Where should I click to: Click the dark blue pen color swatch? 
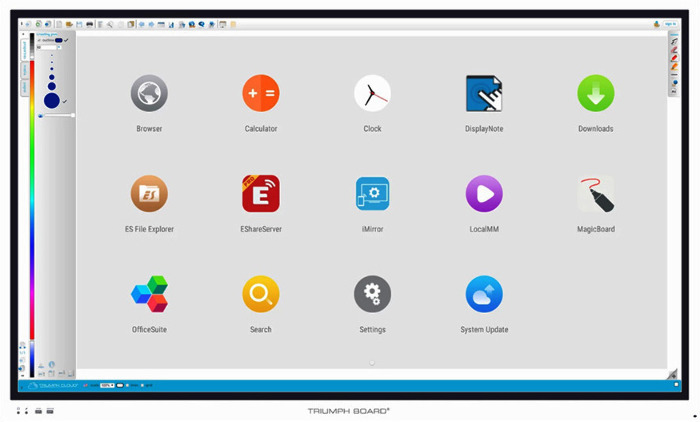coord(58,40)
